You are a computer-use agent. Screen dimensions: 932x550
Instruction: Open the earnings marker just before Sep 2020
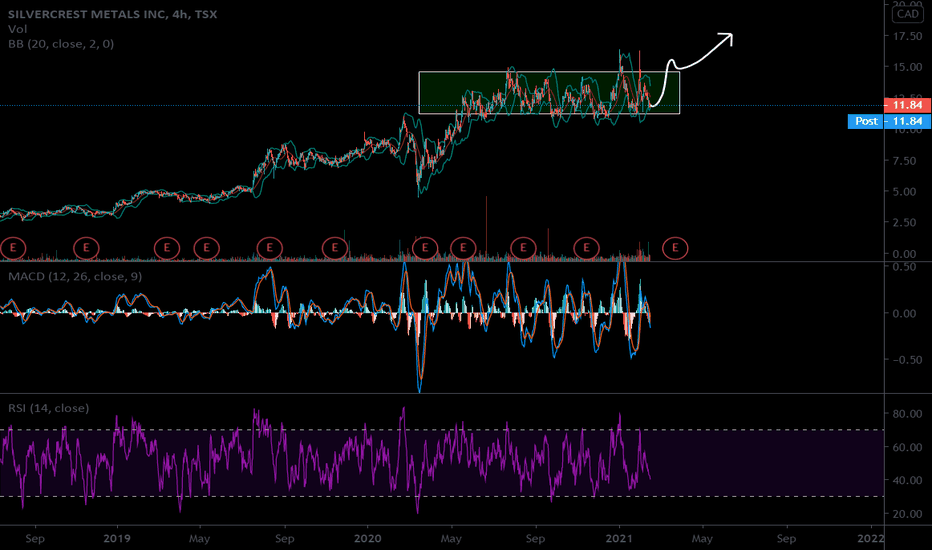click(x=524, y=248)
